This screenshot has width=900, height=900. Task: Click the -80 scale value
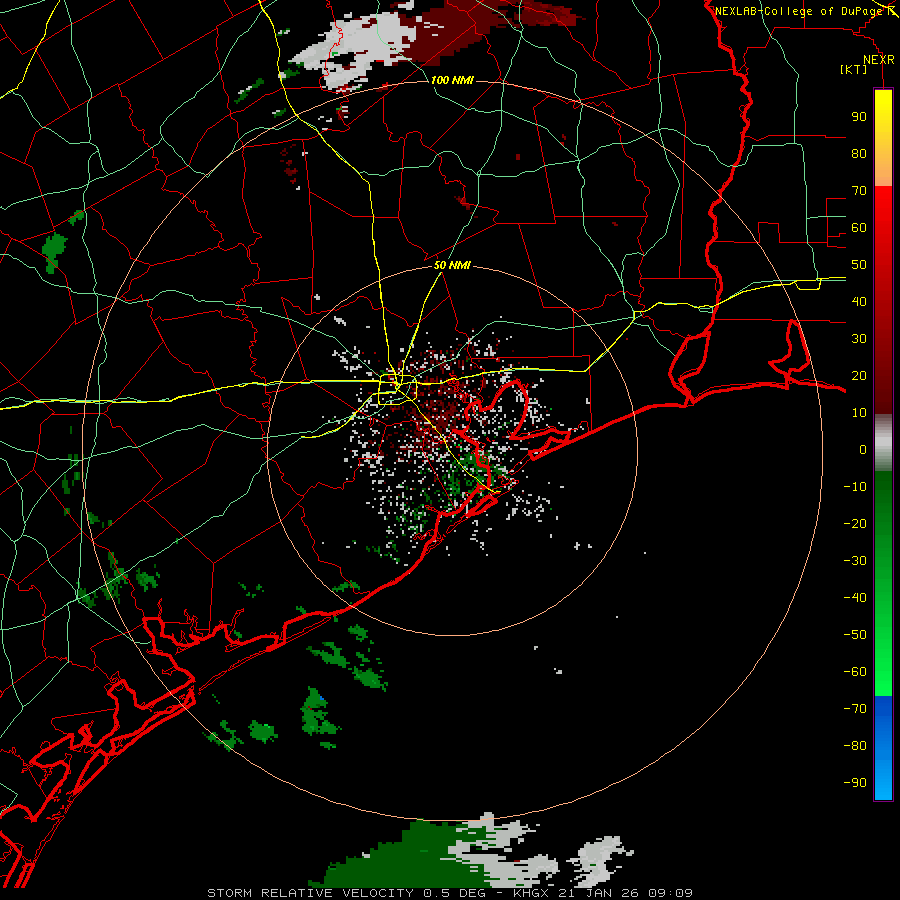[855, 746]
